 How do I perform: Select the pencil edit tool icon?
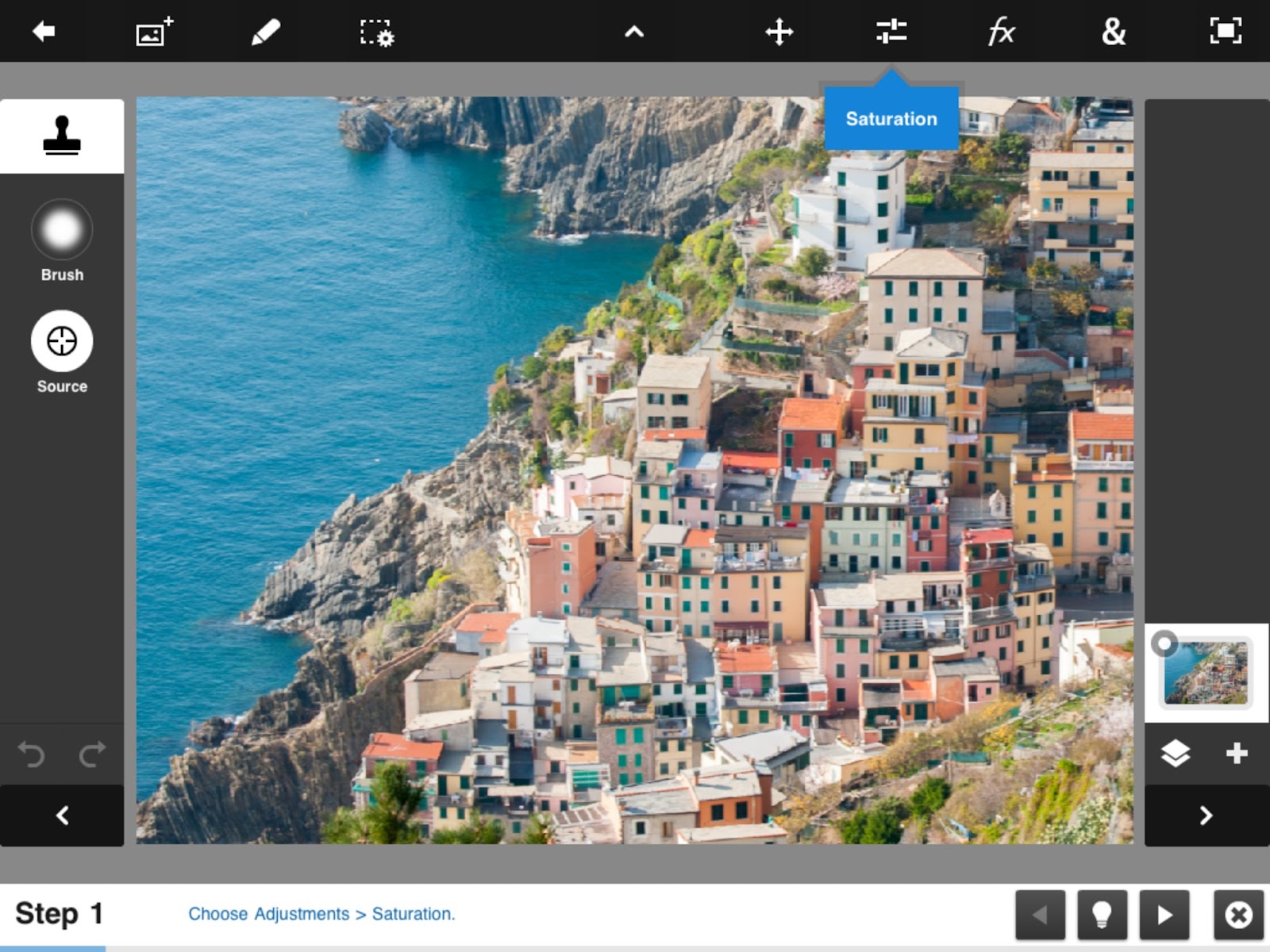click(x=265, y=32)
